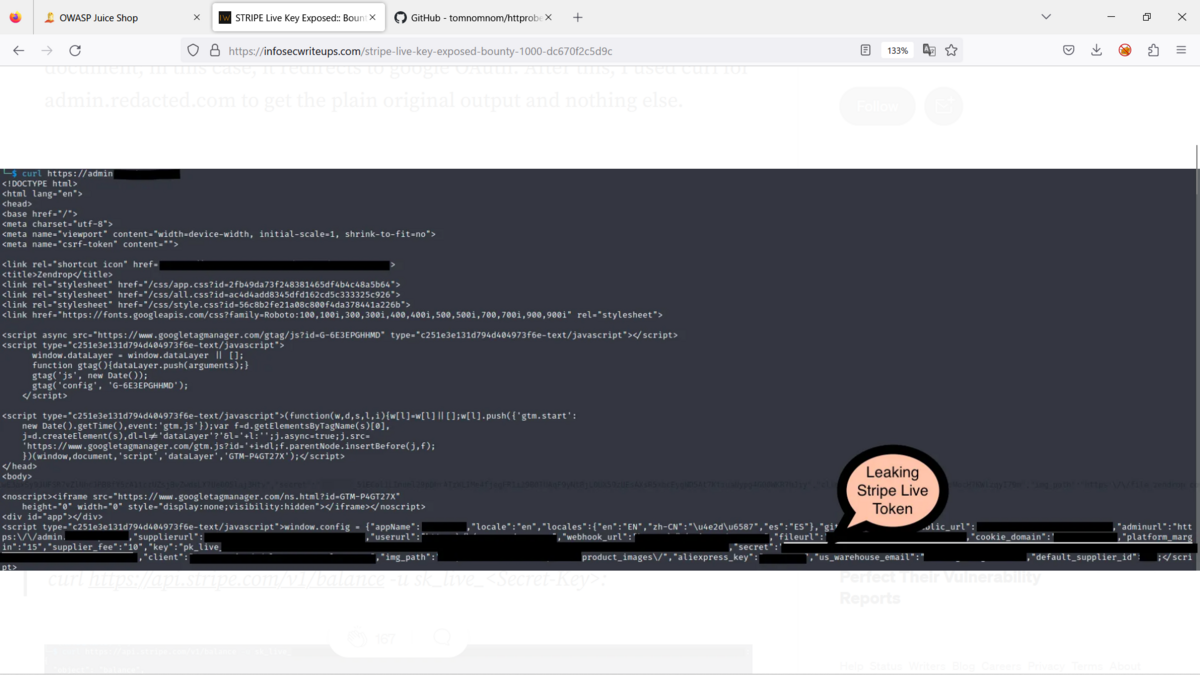Click the faded Follow button
Image resolution: width=1200 pixels, height=675 pixels.
(877, 106)
